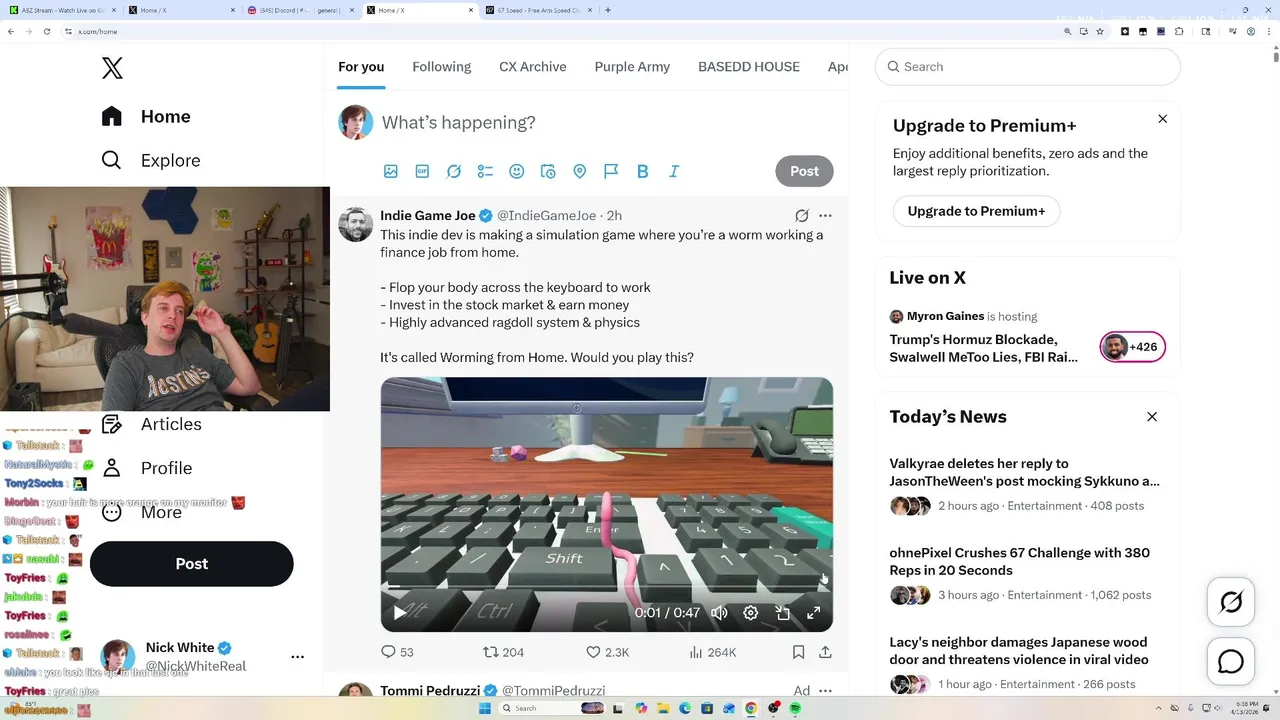Click the grey Post button in composer

click(804, 171)
